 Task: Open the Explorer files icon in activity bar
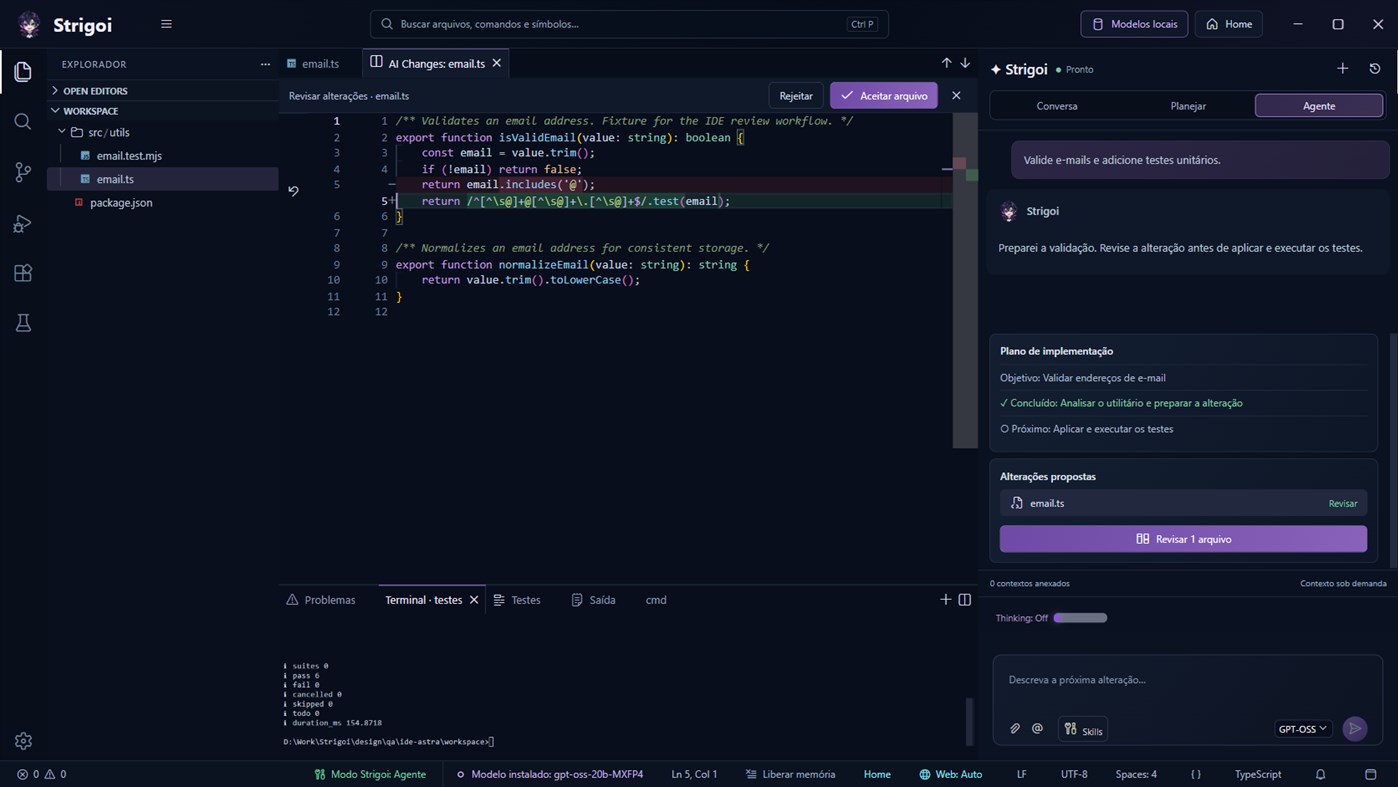tap(23, 72)
